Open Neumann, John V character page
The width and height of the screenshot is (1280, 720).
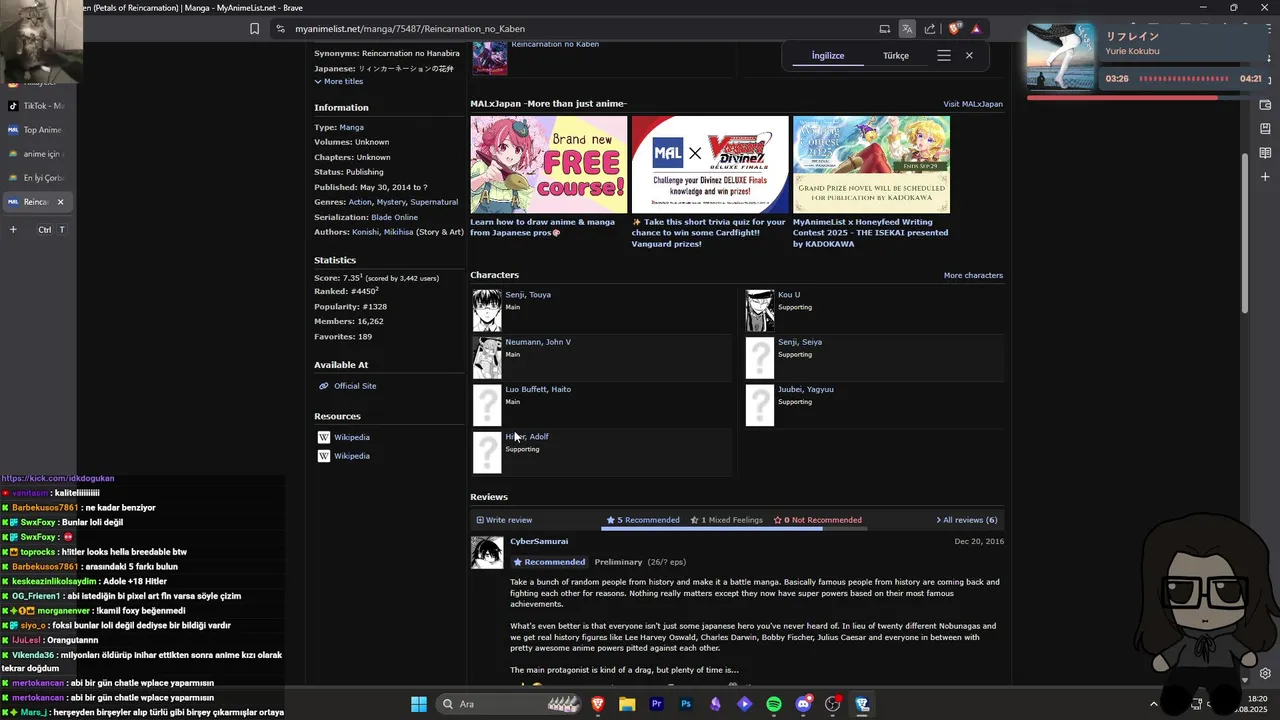[x=538, y=342]
